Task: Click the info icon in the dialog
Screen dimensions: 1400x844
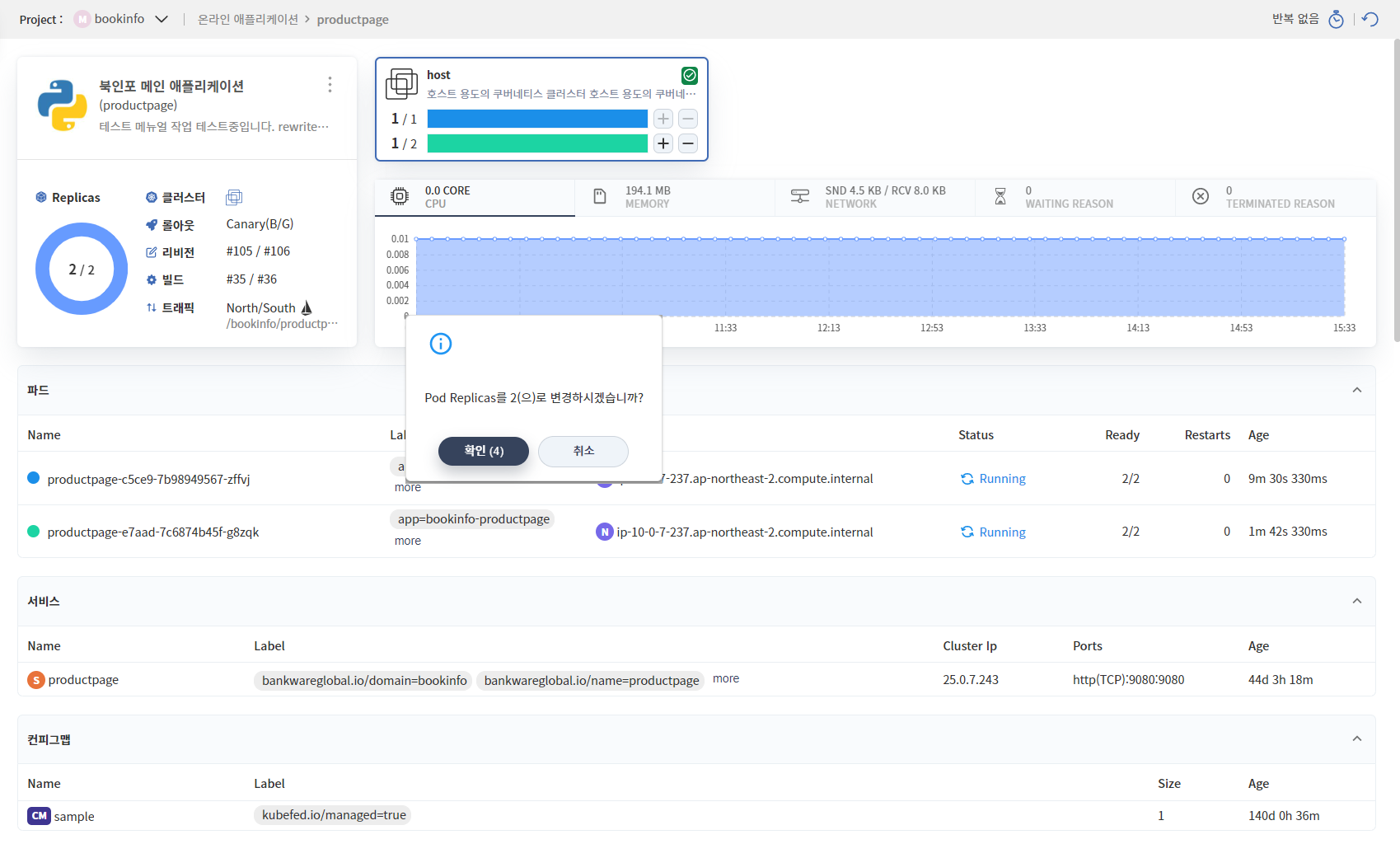Action: click(441, 344)
